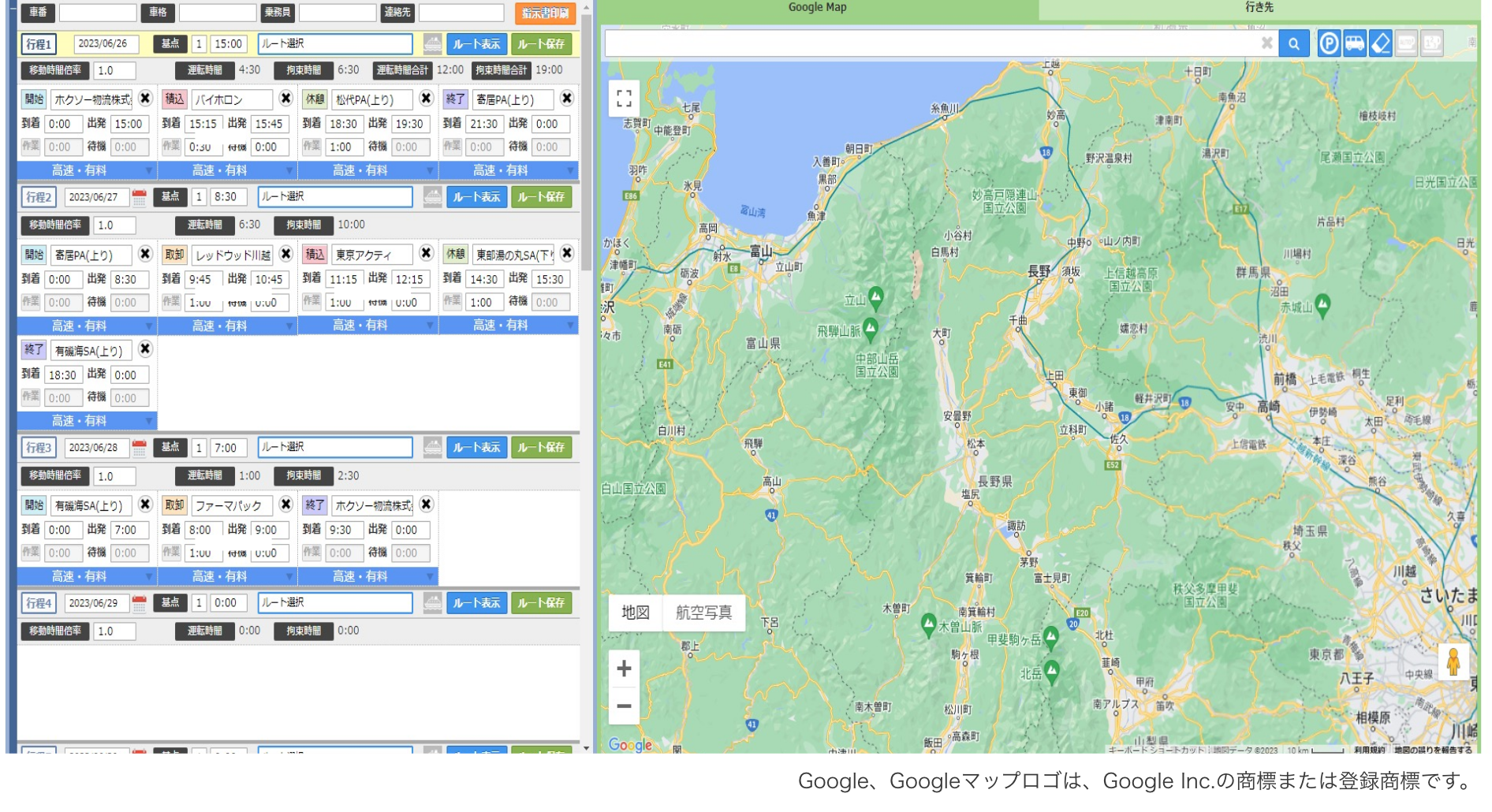Open the ルート選択 combo box in 行程3
The image size is (1492, 812).
(x=335, y=447)
